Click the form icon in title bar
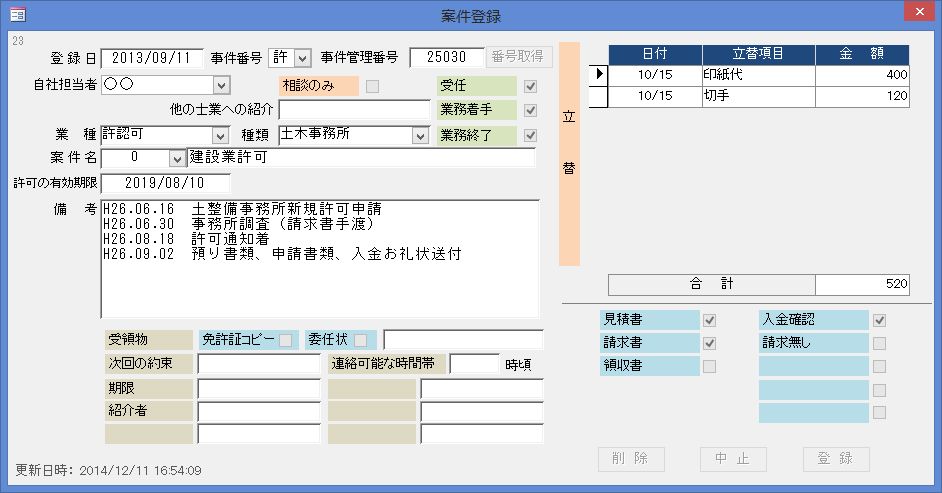 click(17, 15)
